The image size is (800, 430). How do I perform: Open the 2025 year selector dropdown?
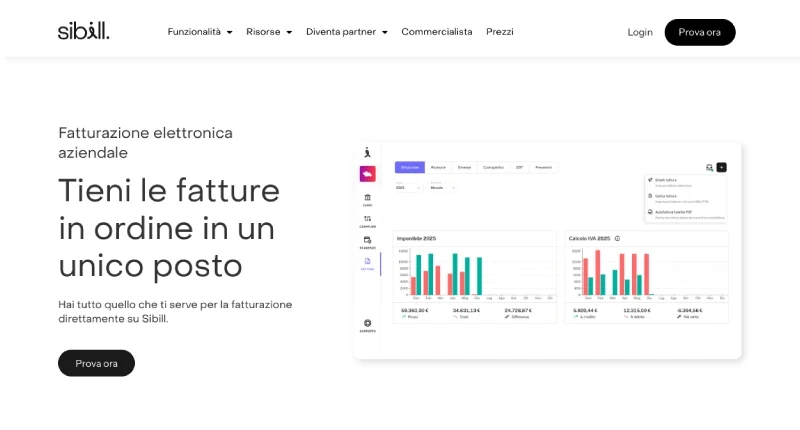(407, 187)
